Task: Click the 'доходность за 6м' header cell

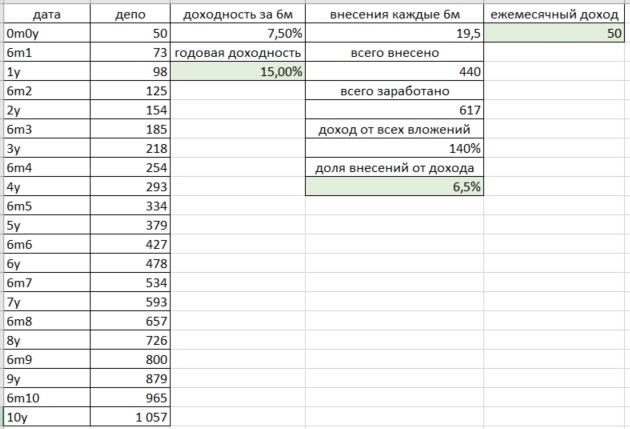Action: coord(238,14)
